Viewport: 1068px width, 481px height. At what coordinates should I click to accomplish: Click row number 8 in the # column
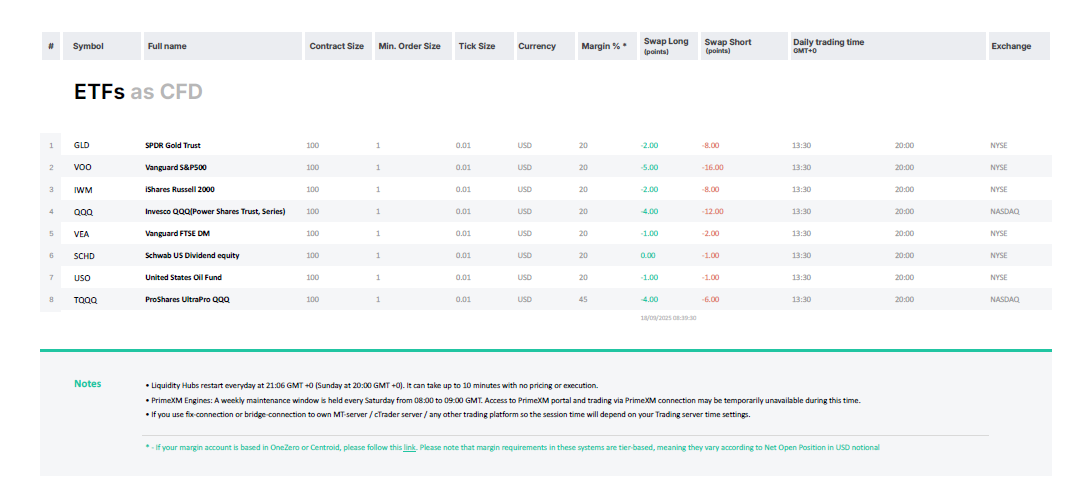tap(51, 300)
